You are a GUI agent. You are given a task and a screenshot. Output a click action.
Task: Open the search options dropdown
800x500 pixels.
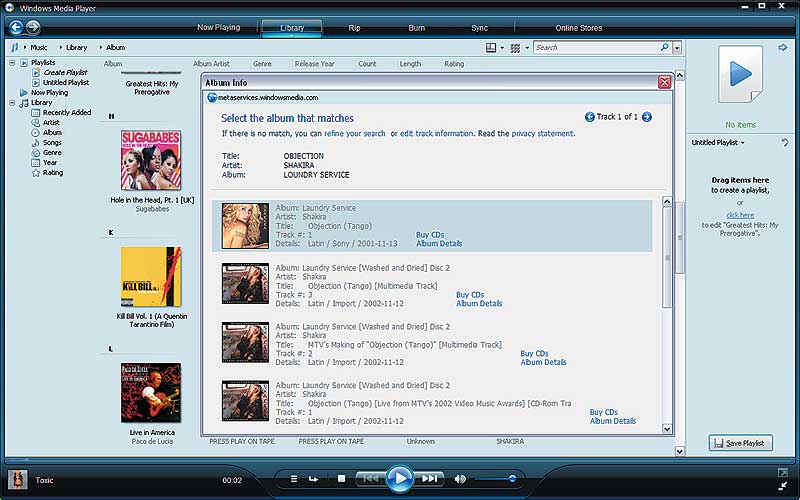pos(677,48)
